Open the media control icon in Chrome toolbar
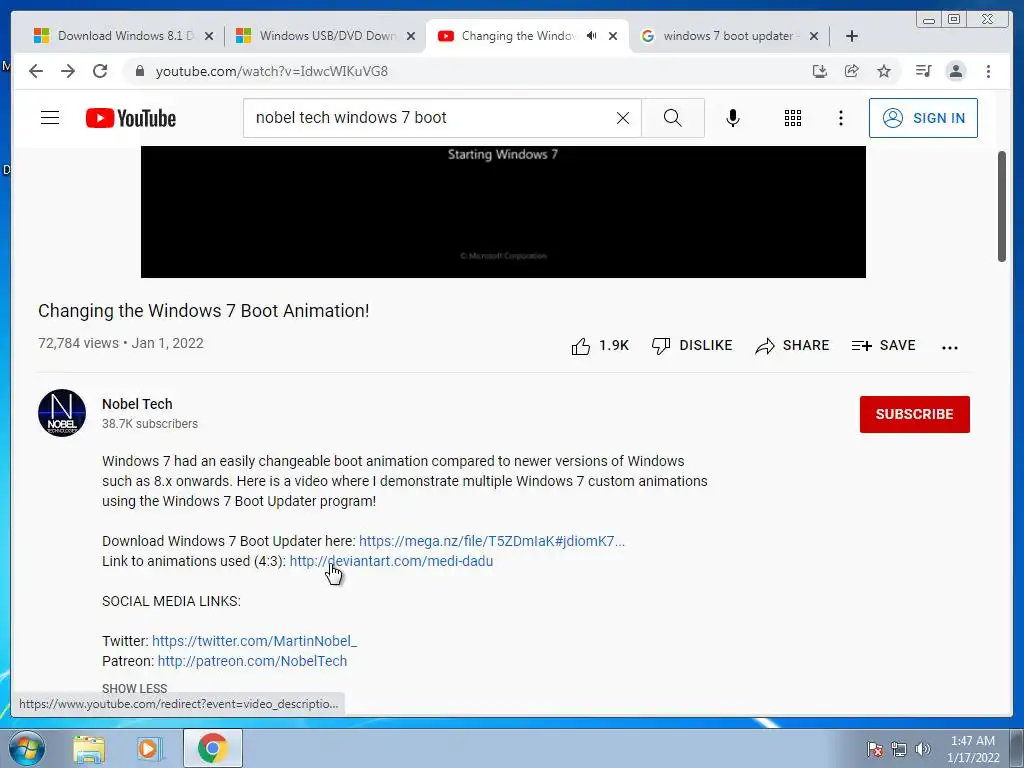 923,71
